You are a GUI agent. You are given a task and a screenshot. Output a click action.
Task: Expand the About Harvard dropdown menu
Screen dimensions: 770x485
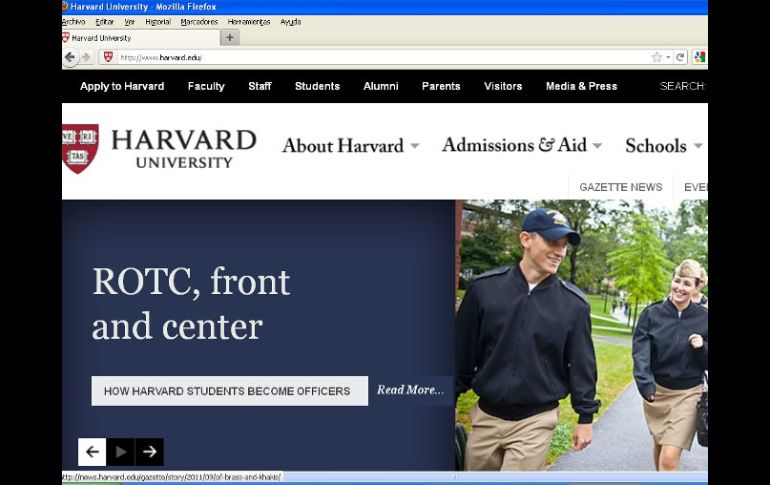point(350,146)
